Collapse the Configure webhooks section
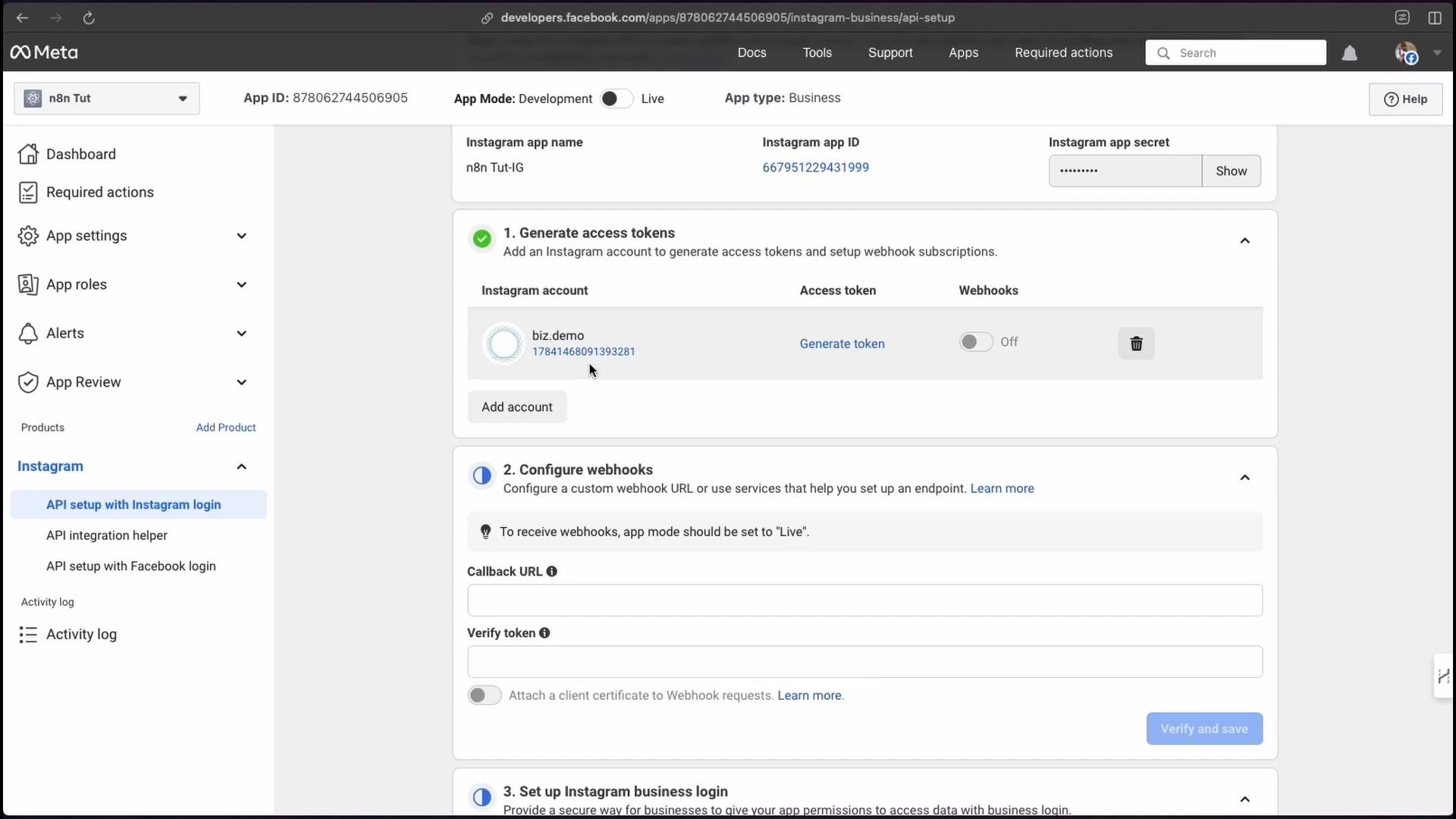Image resolution: width=1456 pixels, height=819 pixels. tap(1244, 477)
